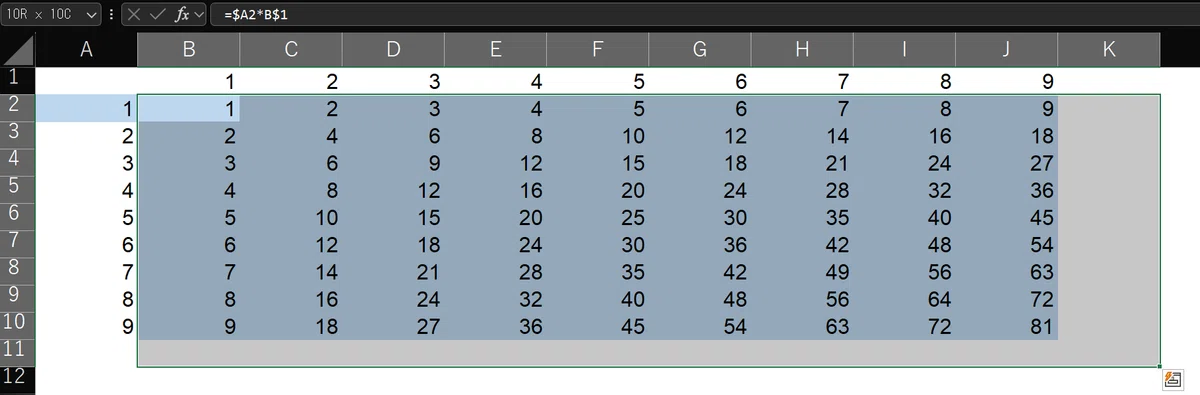Select column header A
This screenshot has height=395, width=1200.
point(86,50)
